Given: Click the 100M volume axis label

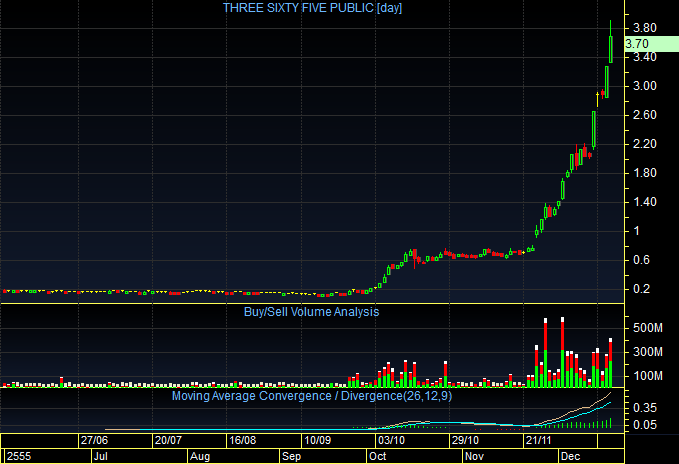Looking at the screenshot, I should coord(647,375).
